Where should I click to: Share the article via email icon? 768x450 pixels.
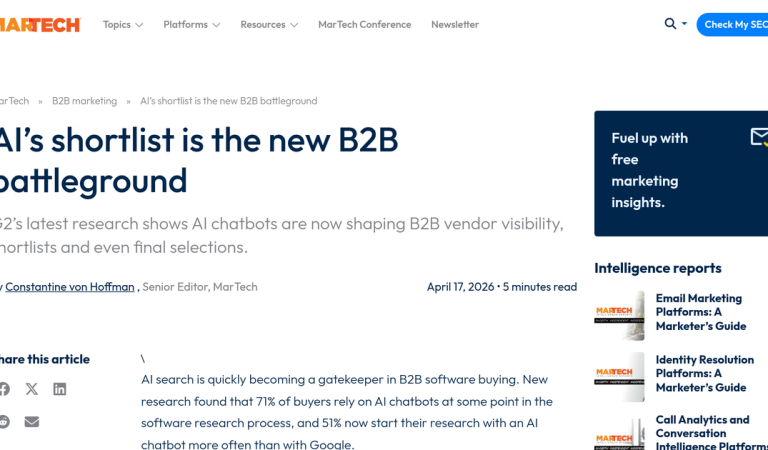[32, 422]
